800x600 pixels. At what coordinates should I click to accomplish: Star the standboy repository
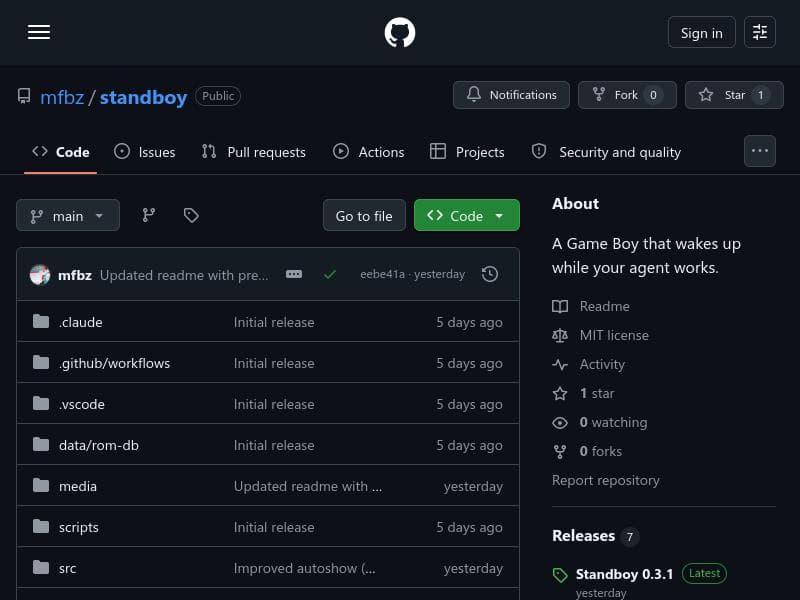click(x=734, y=95)
